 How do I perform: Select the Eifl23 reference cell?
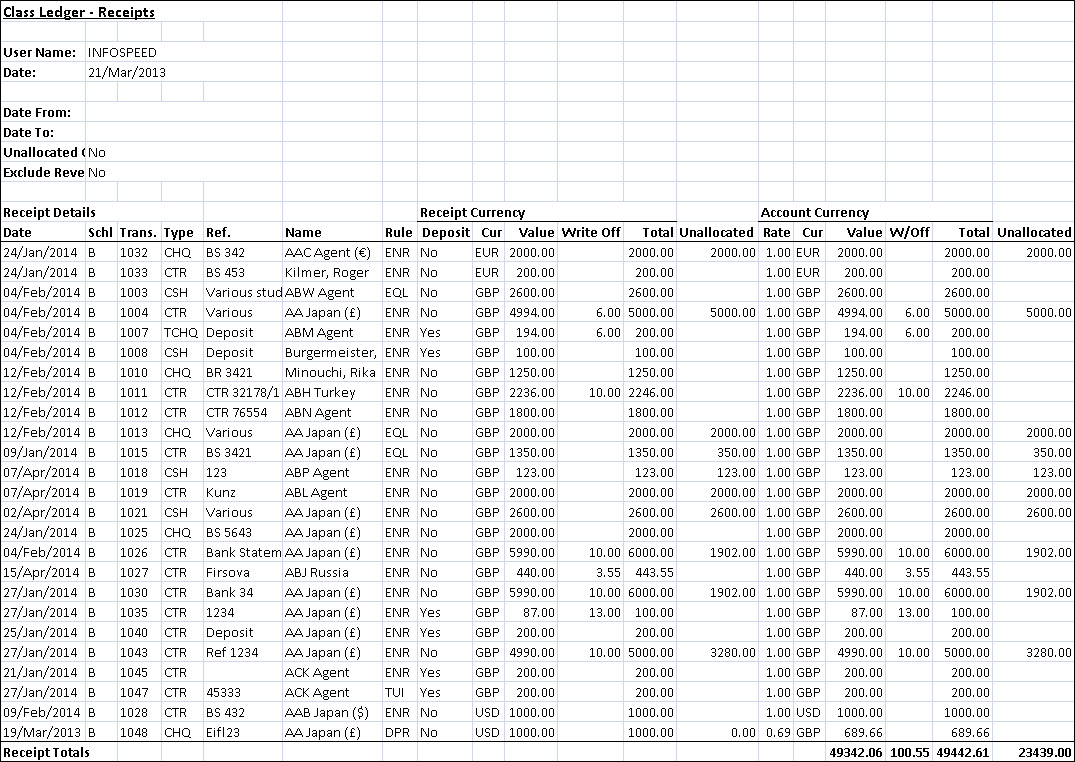coord(226,732)
